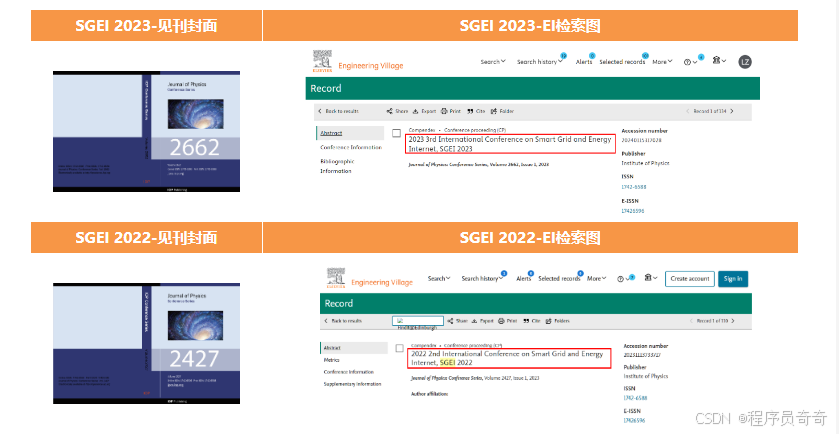Viewport: 839px width, 434px height.
Task: Select Supplementary Information tab in SGEI 2022
Action: pos(353,384)
